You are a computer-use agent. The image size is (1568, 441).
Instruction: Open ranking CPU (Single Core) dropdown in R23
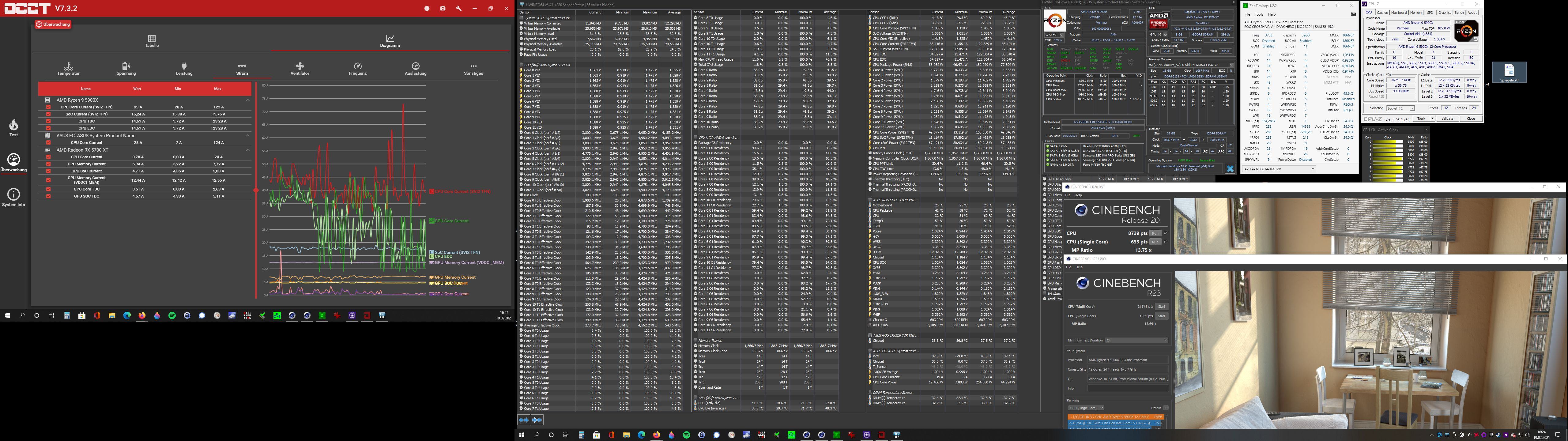pos(1086,408)
